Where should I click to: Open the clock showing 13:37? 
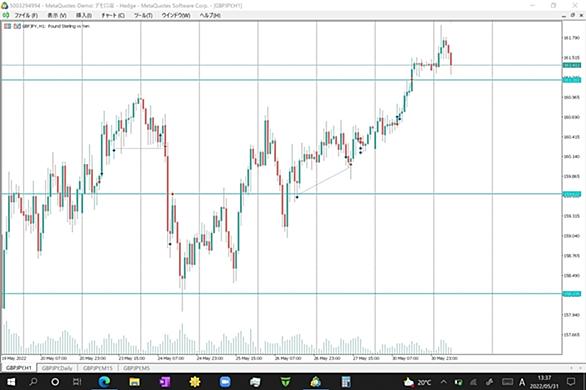click(x=544, y=382)
